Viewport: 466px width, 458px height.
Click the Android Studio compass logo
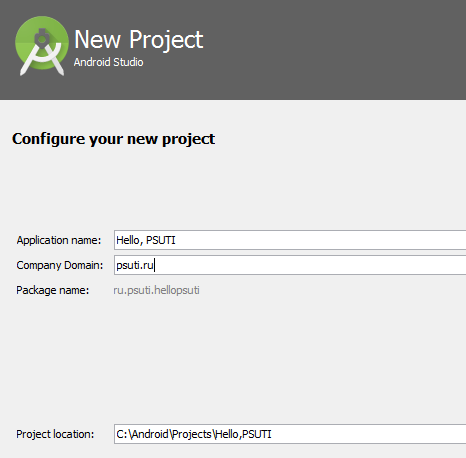(x=42, y=46)
